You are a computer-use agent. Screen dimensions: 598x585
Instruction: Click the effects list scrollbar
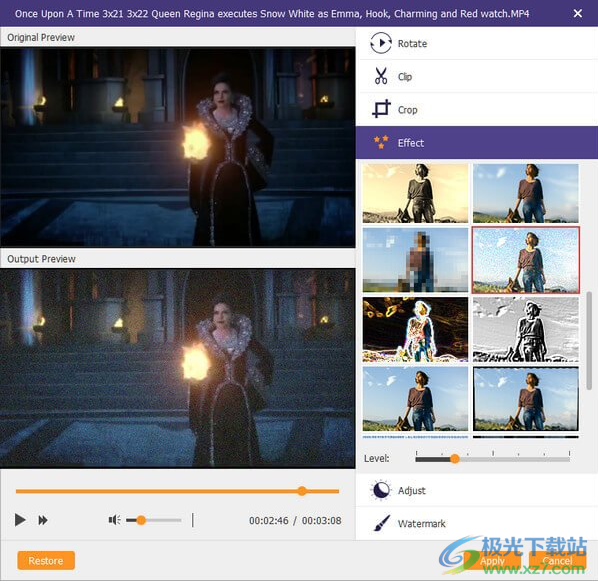pyautogui.click(x=589, y=341)
